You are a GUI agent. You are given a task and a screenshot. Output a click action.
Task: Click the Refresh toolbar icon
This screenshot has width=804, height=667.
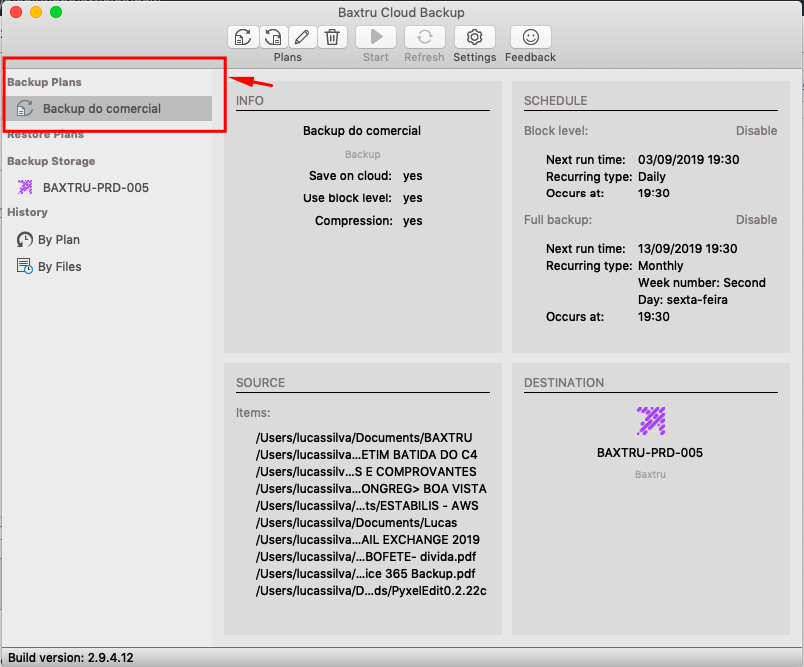(425, 37)
